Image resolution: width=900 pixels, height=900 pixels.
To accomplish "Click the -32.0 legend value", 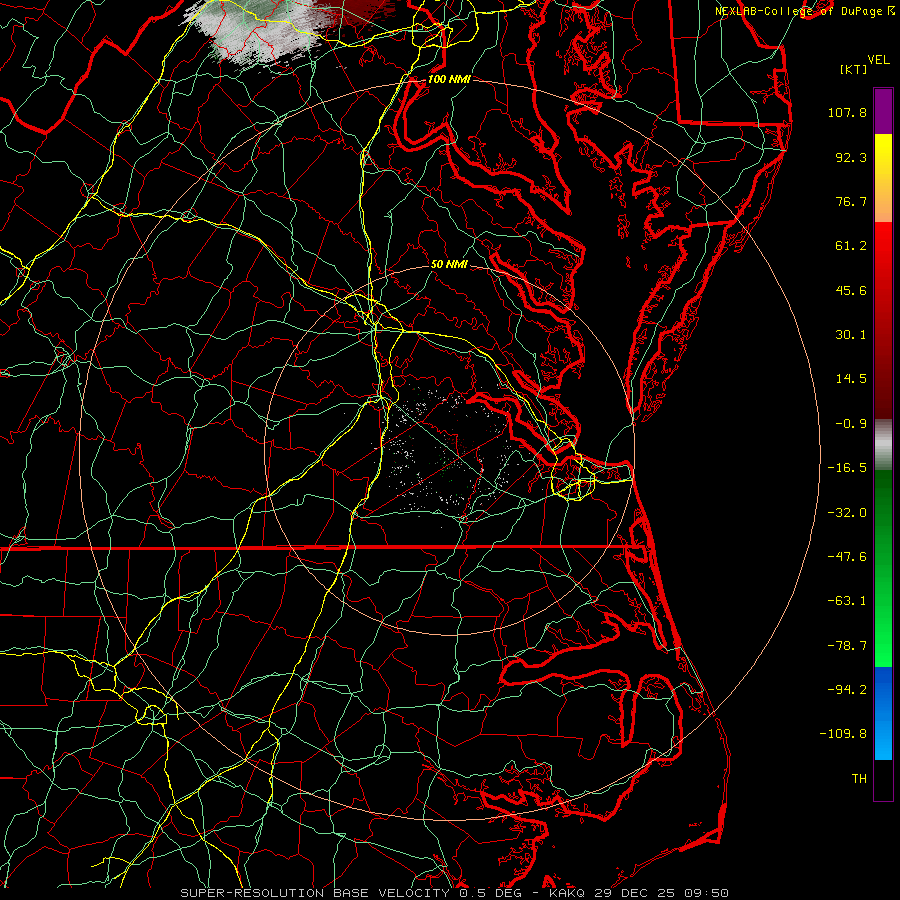I will pos(847,513).
